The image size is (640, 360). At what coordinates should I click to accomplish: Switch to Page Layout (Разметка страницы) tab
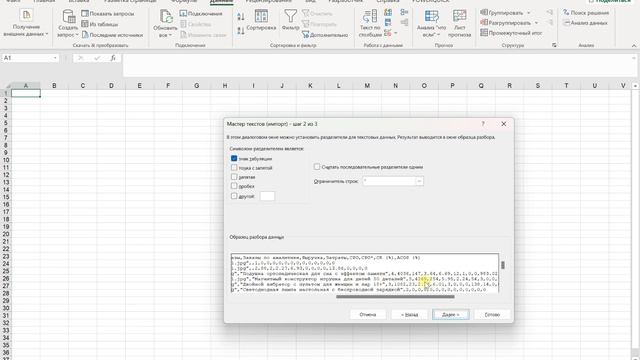[130, 1]
